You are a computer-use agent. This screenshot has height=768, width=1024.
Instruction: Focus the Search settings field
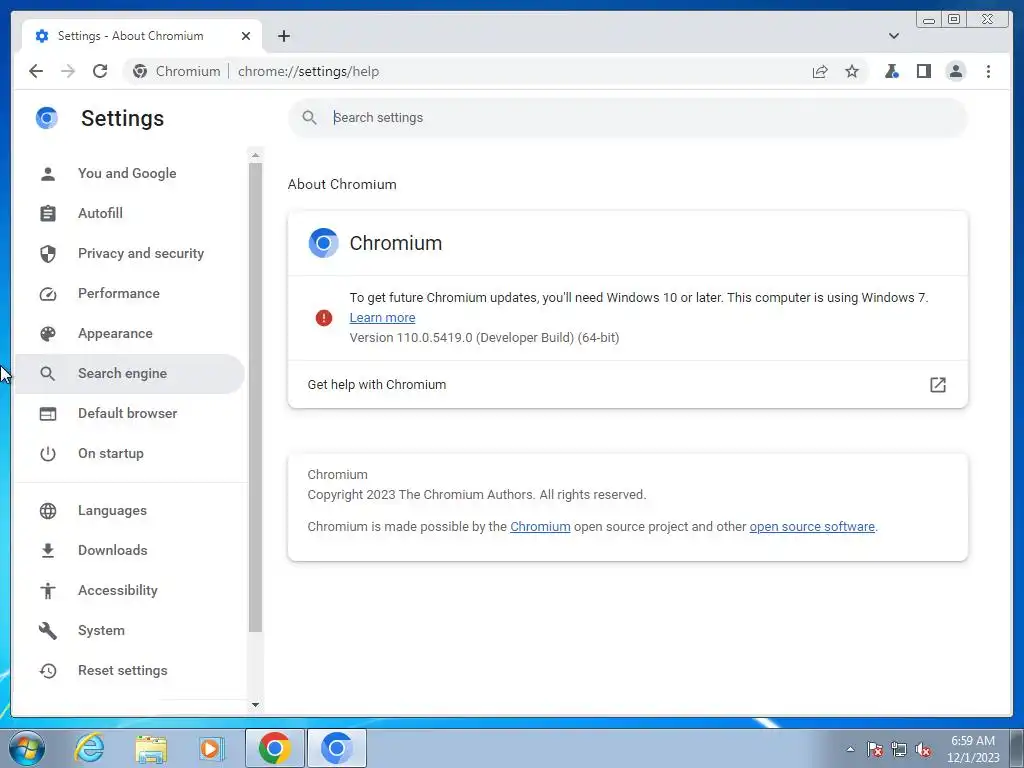pos(627,118)
